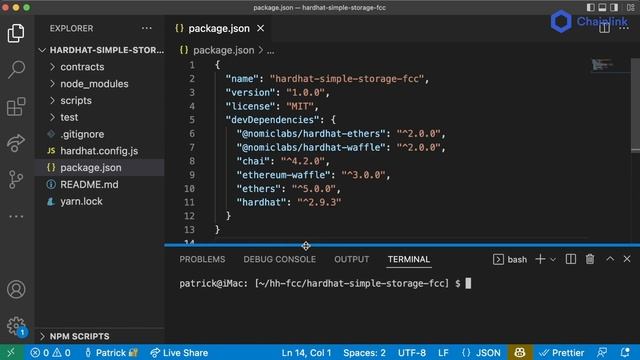Open the Extensions view
Screen dimensions: 640x360
click(x=16, y=106)
